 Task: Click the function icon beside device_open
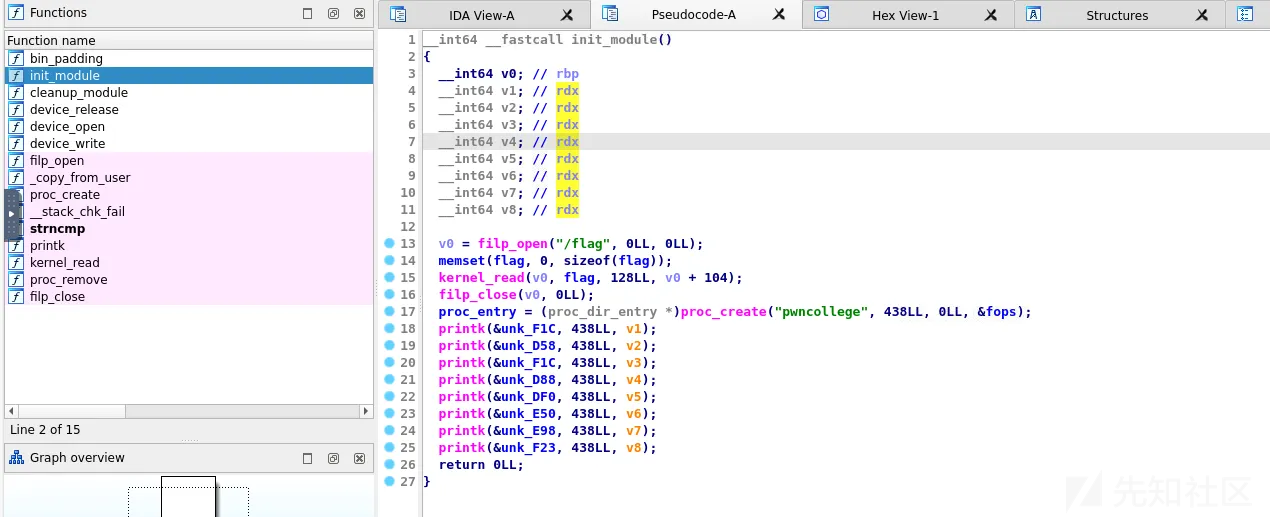point(16,127)
